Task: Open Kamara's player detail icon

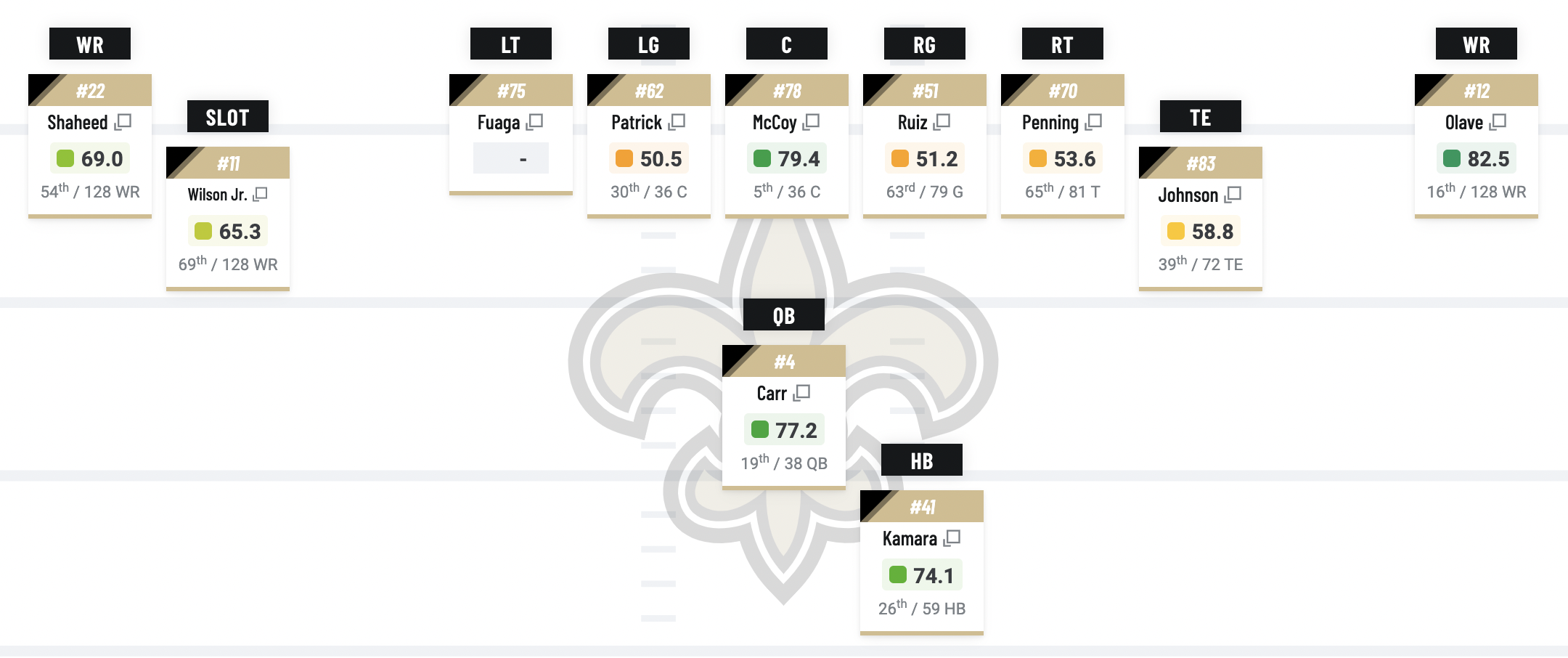Action: 952,538
